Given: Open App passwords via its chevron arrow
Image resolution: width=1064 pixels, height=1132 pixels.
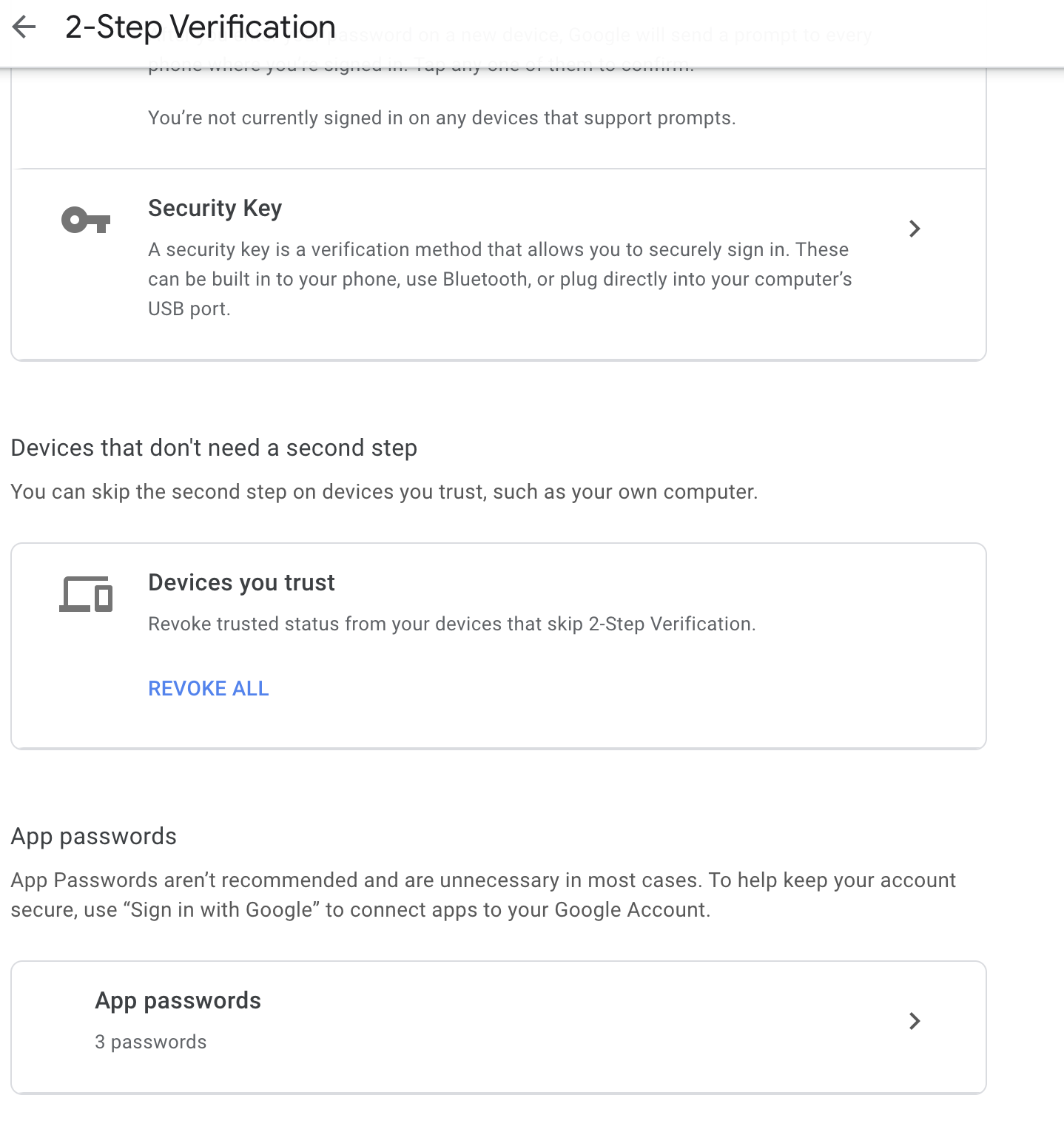Looking at the screenshot, I should [915, 1021].
